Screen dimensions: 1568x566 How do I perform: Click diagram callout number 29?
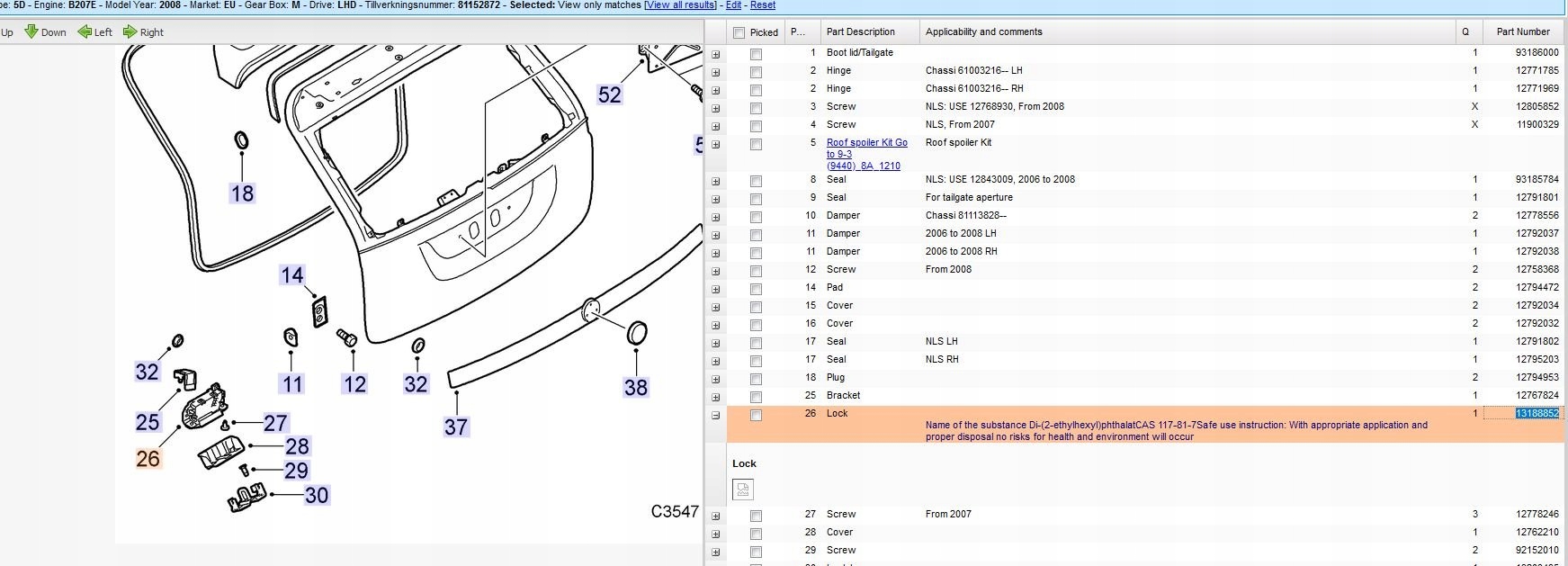coord(296,470)
